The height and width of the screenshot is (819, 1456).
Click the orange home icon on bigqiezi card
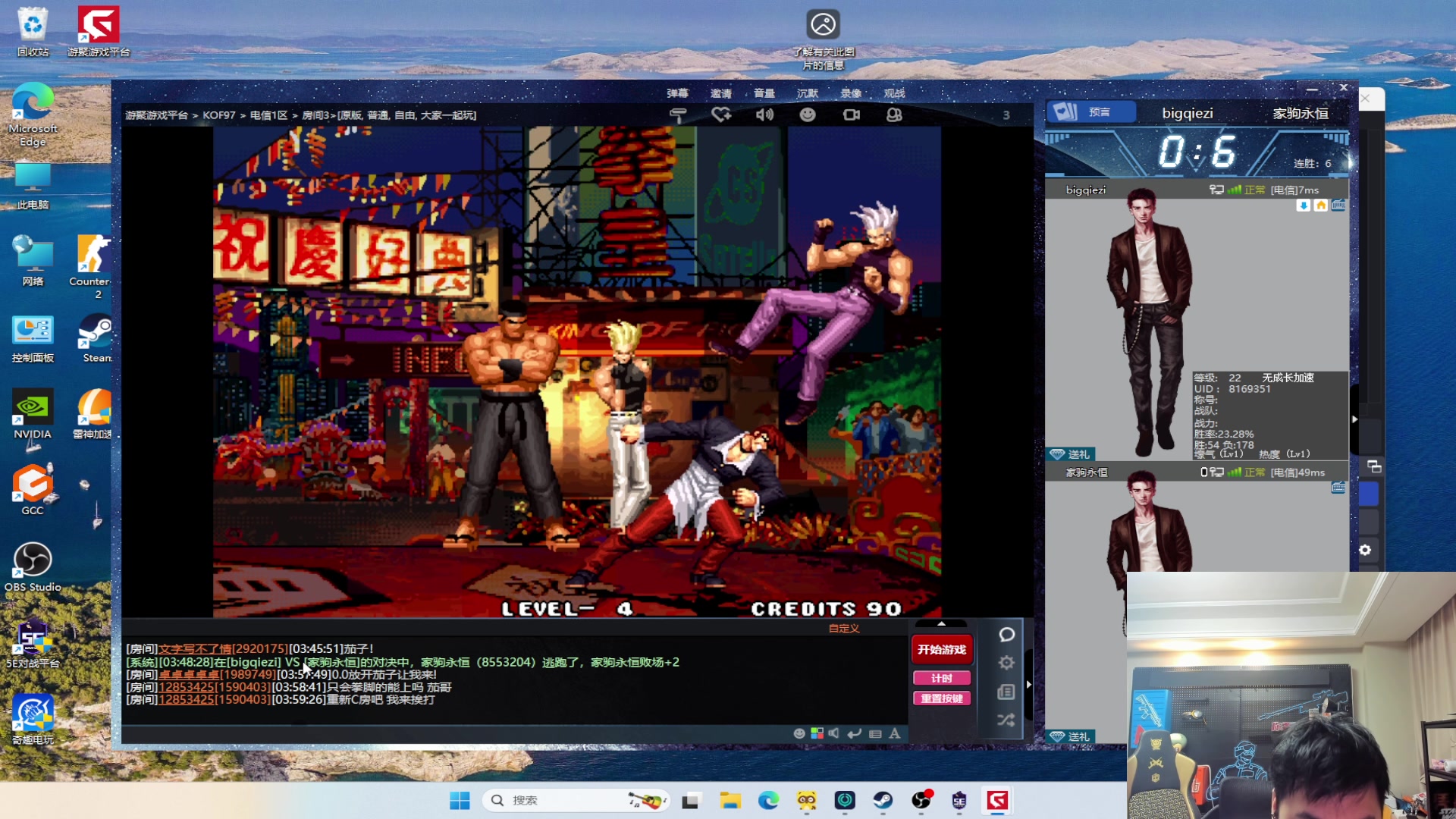[1320, 206]
